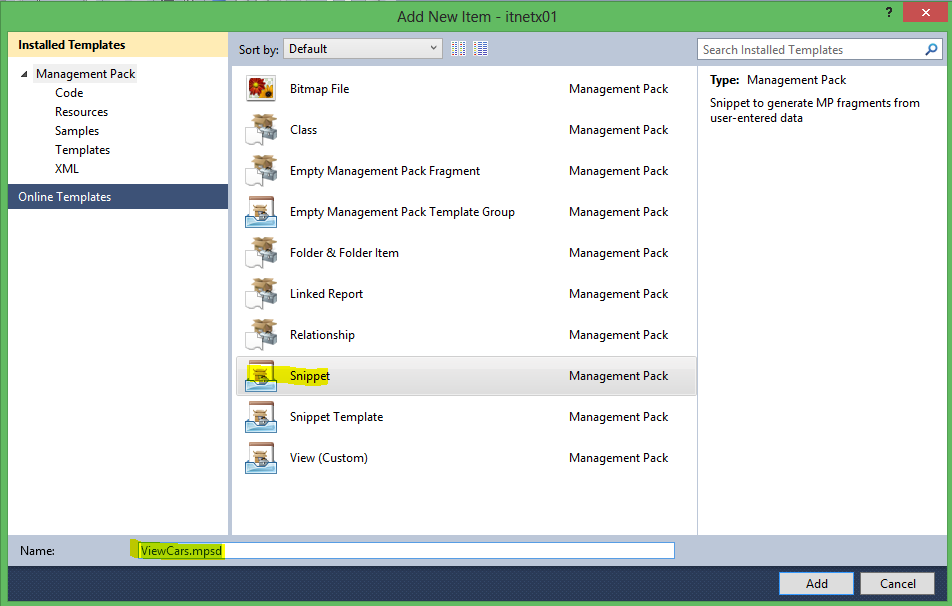Open the Installed Templates section

[72, 45]
